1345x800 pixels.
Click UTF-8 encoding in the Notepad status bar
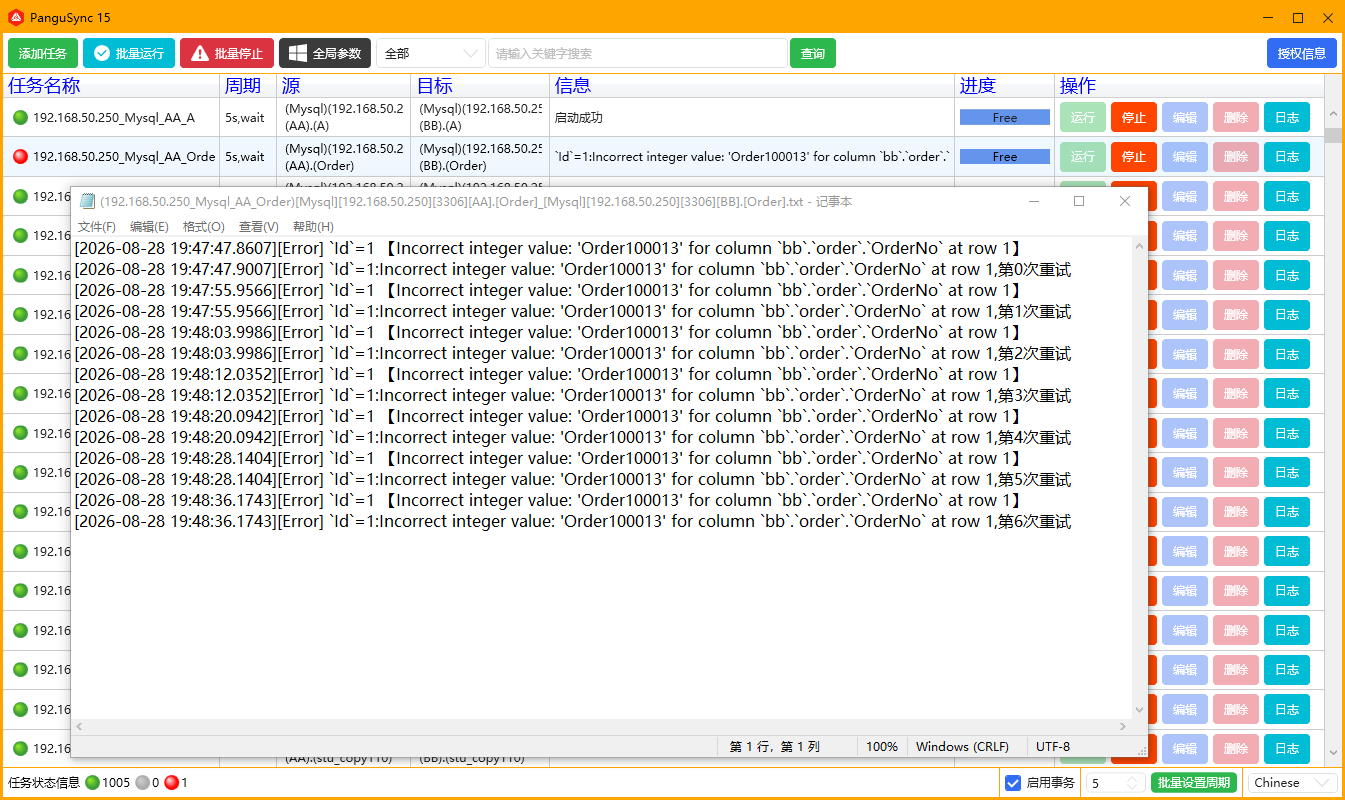(1053, 747)
